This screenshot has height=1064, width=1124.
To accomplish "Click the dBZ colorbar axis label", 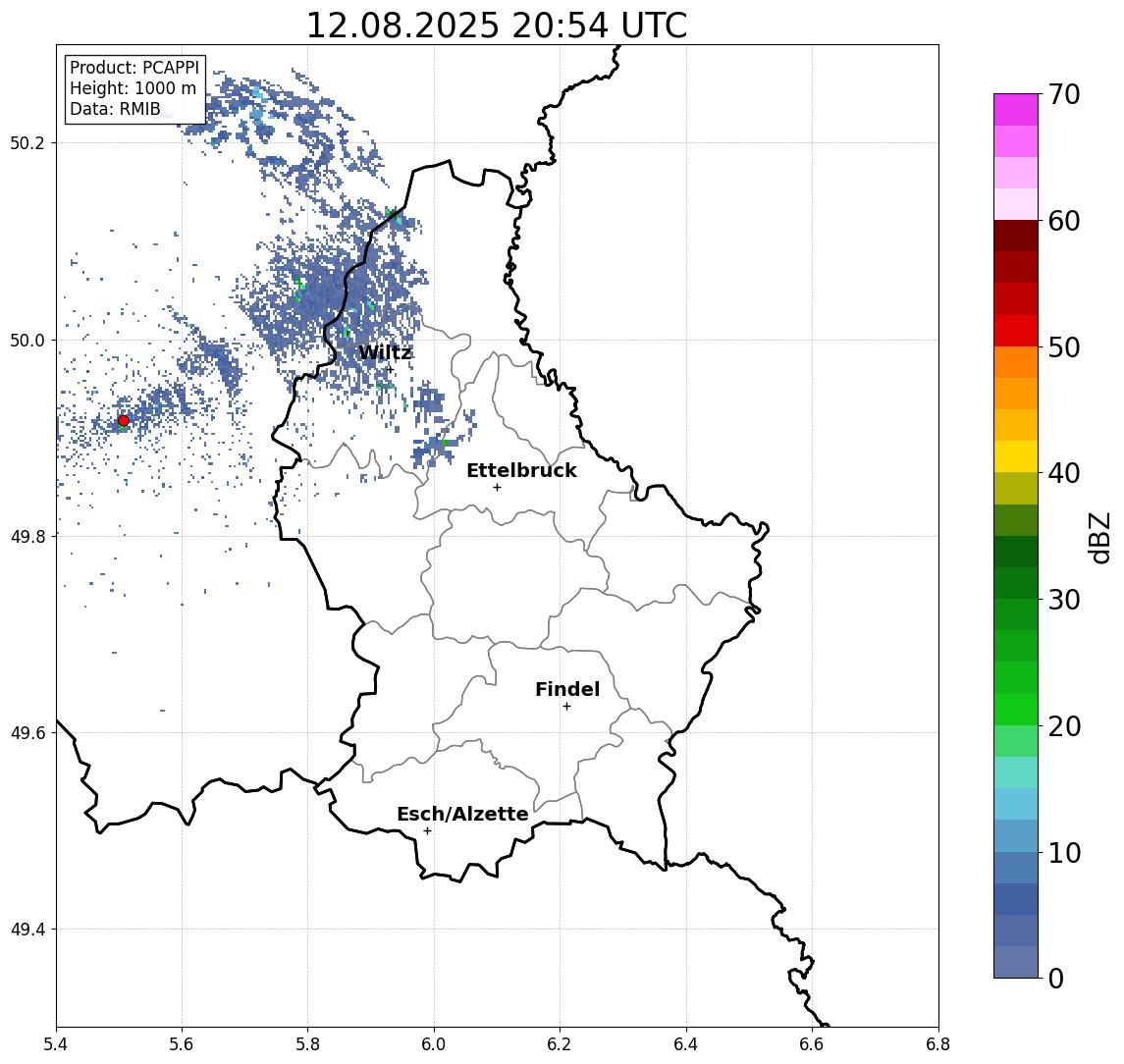I will [1099, 538].
